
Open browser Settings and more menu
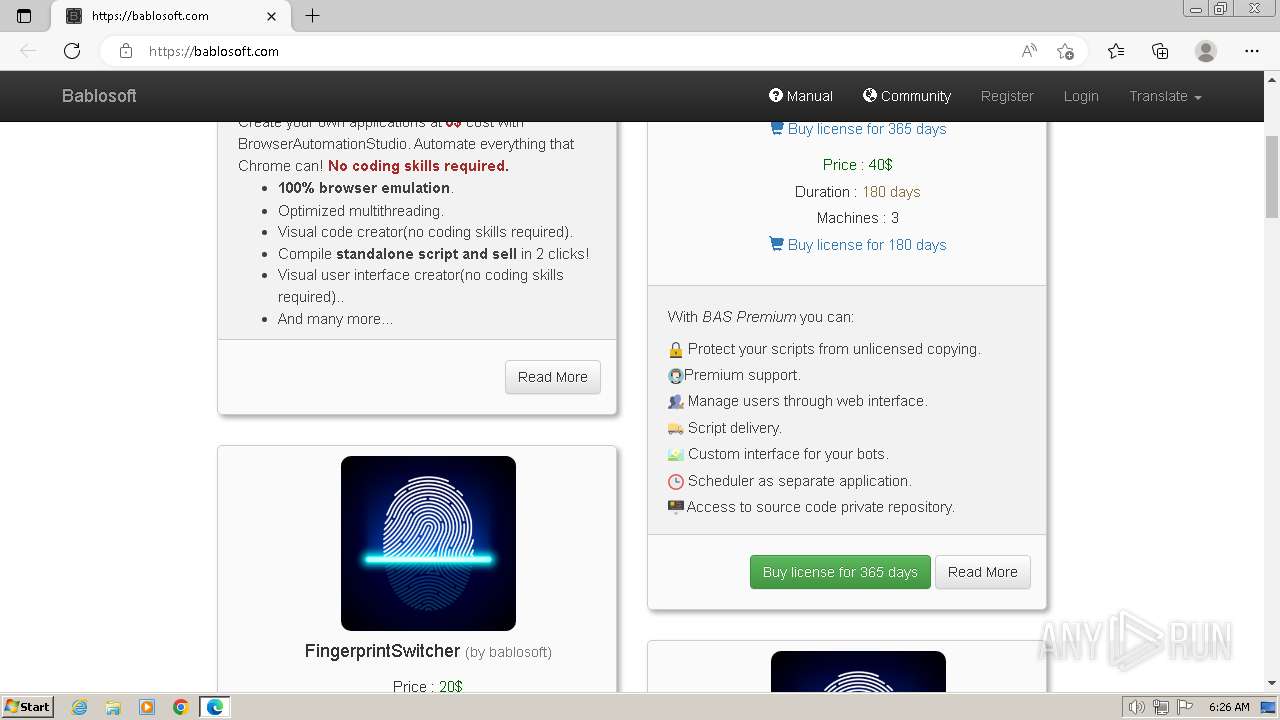click(1252, 51)
